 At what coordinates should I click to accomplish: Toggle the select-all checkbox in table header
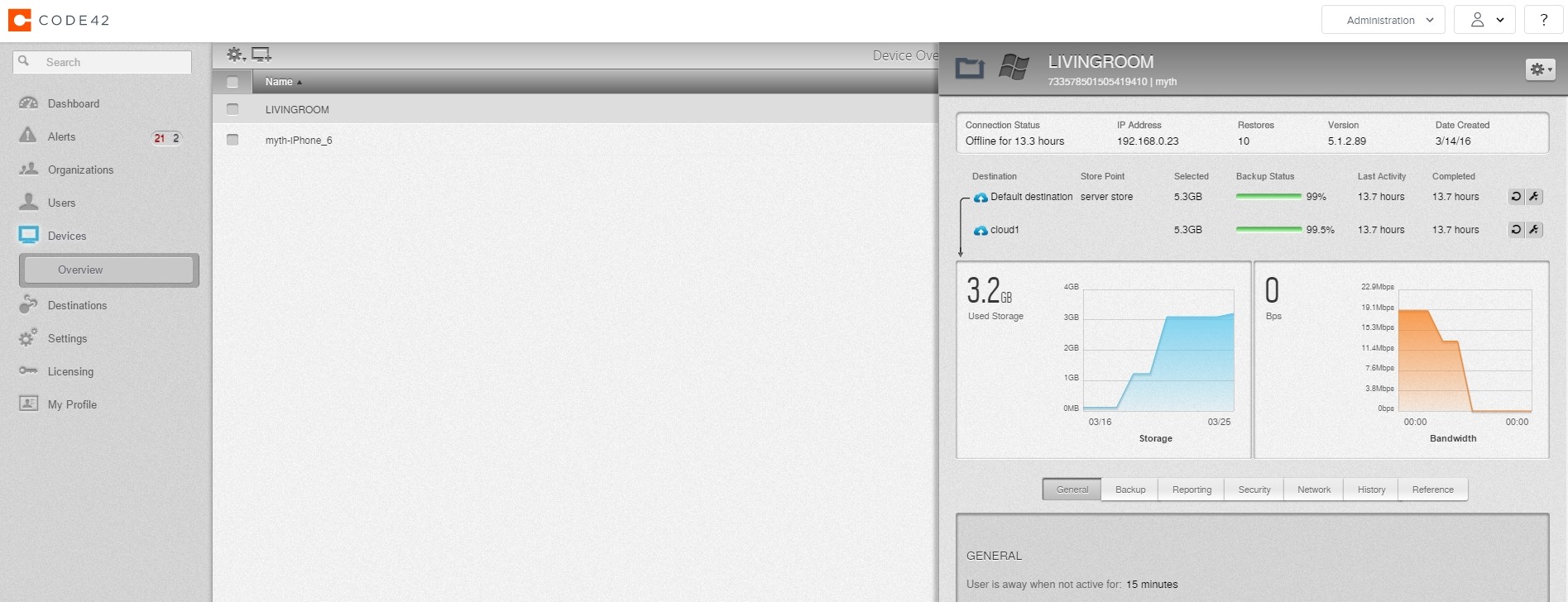click(233, 82)
